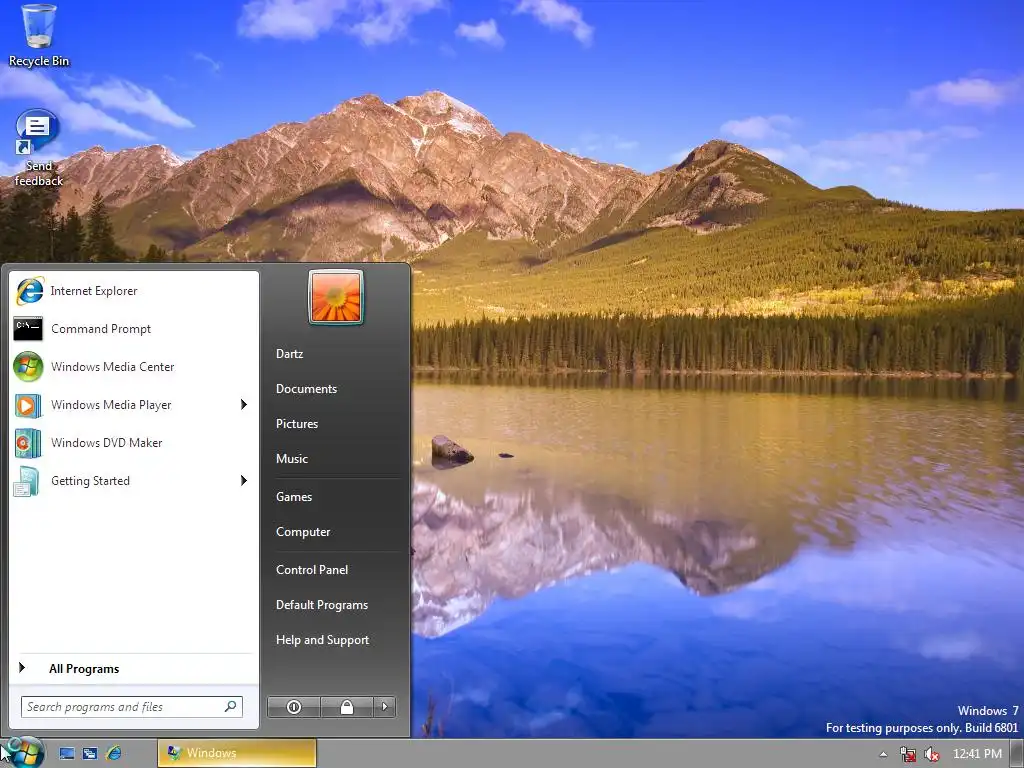Click the power button in Start menu
This screenshot has width=1024, height=768.
(294, 707)
